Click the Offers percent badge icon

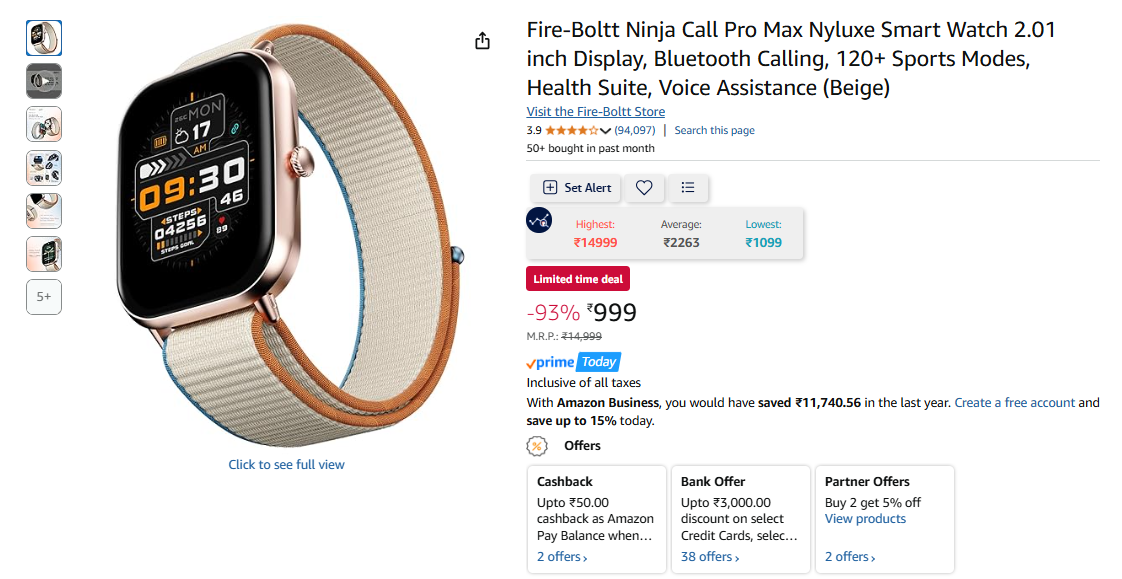click(537, 446)
